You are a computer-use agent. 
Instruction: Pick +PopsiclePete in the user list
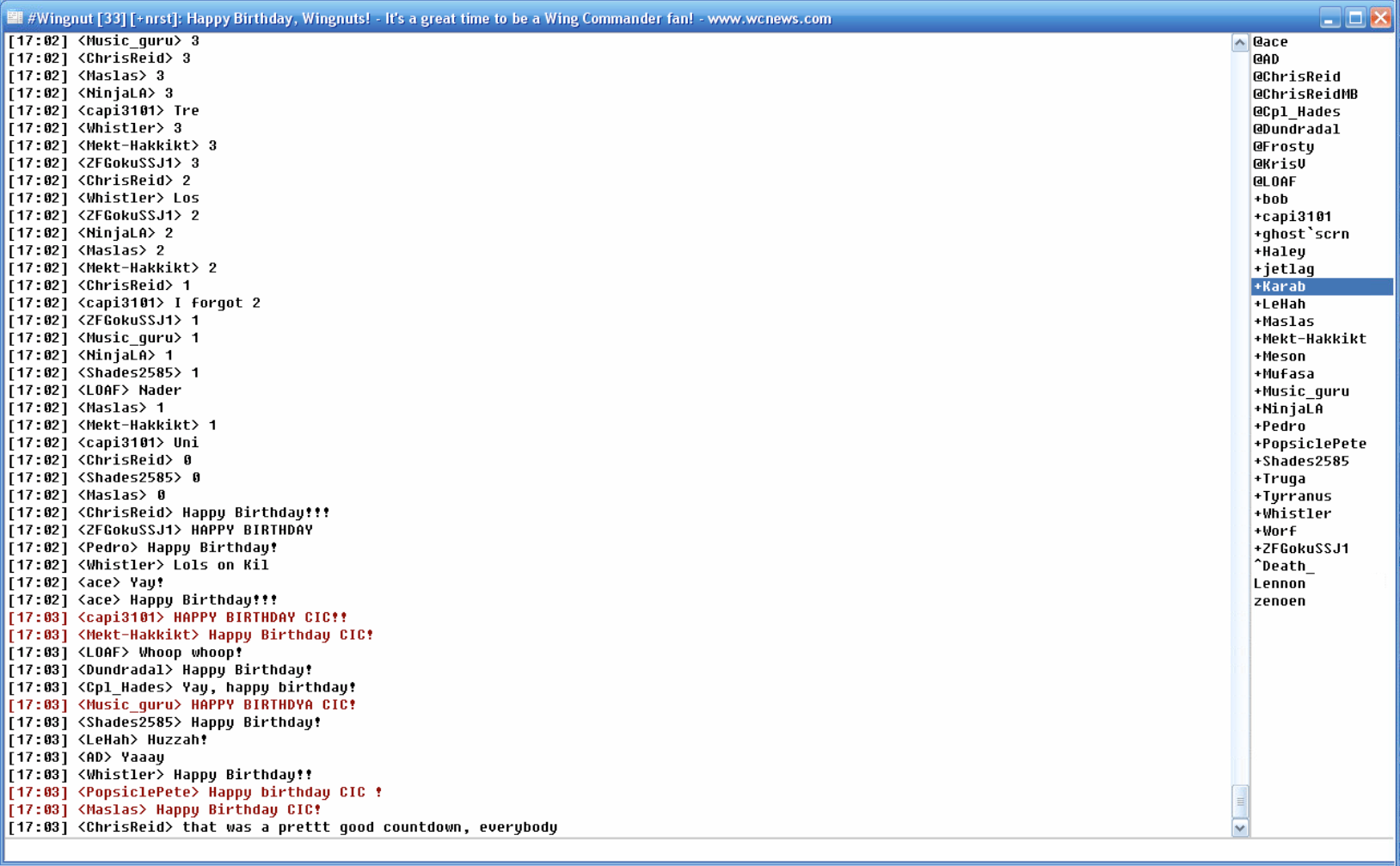click(x=1310, y=444)
